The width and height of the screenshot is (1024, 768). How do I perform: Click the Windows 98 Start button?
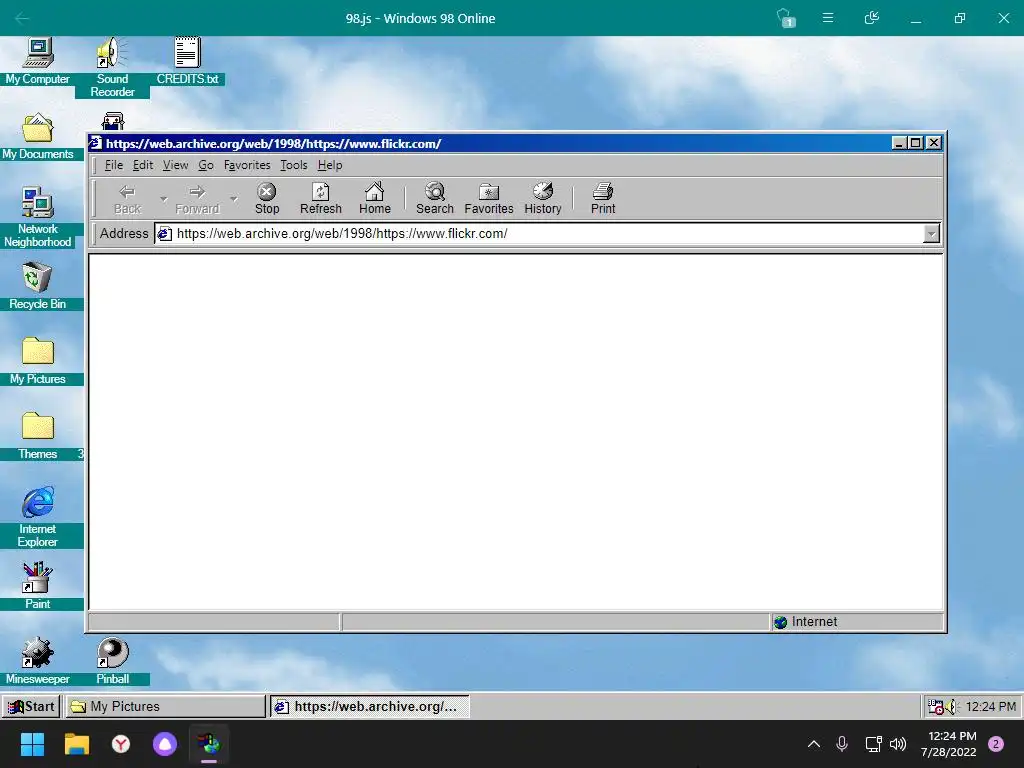(x=31, y=707)
